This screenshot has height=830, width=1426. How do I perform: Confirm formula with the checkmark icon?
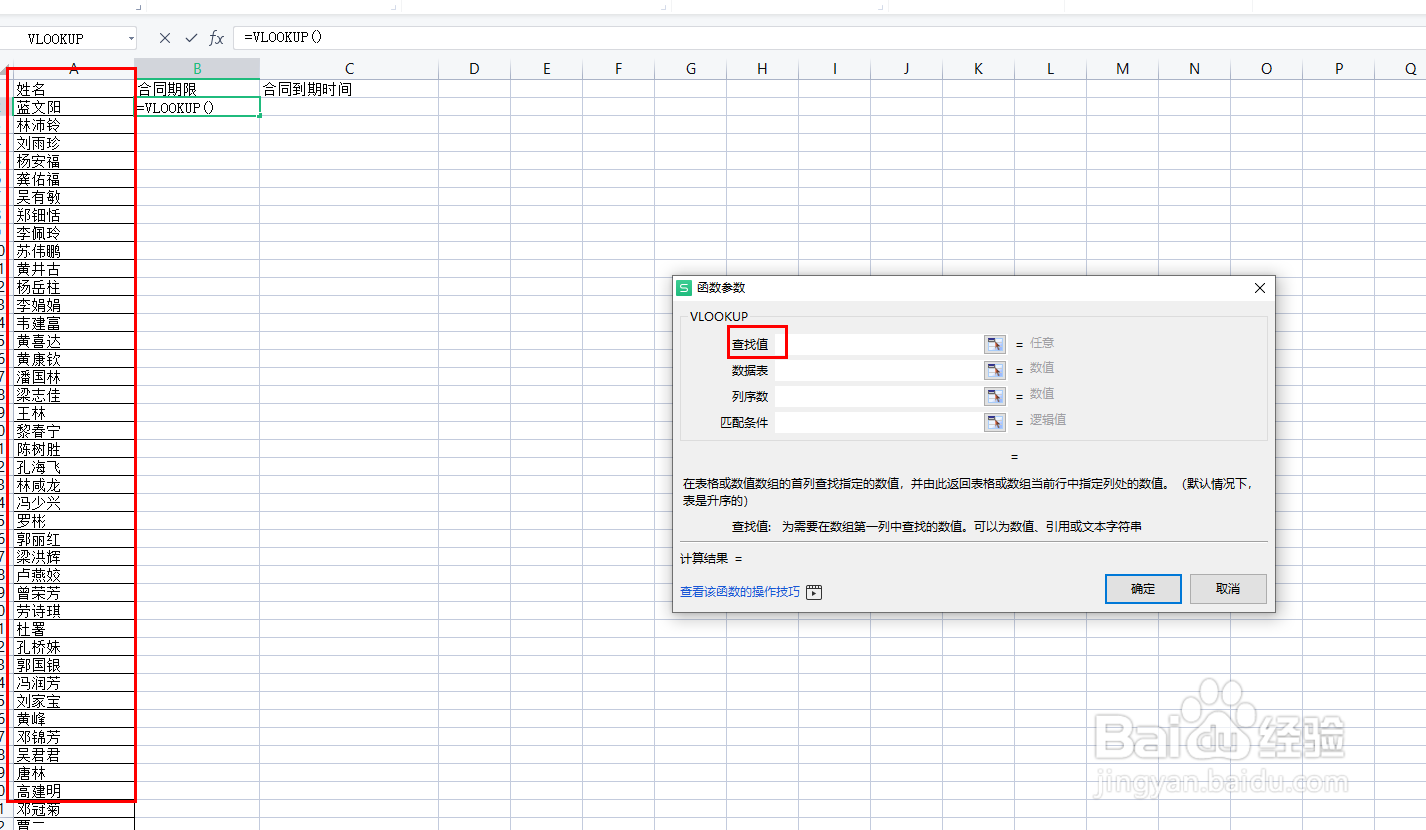pyautogui.click(x=191, y=38)
